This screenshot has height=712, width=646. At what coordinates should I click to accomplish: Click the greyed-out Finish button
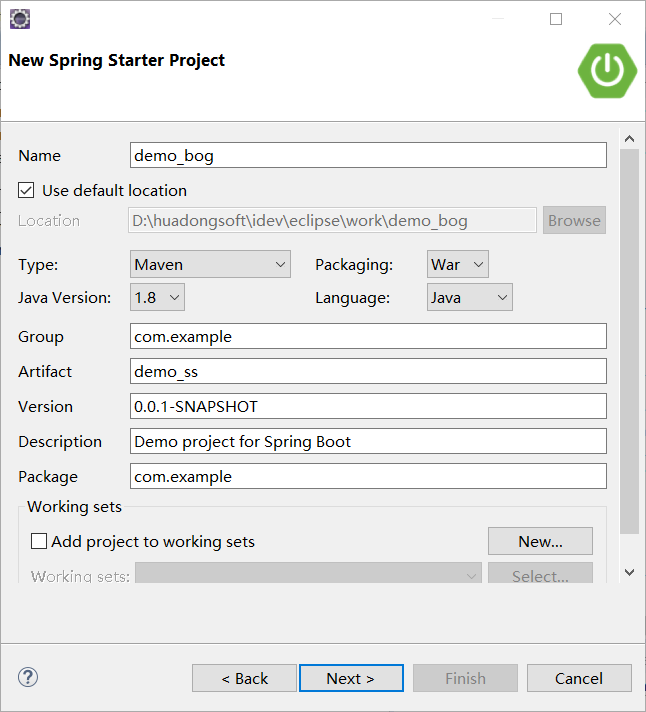pyautogui.click(x=465, y=678)
